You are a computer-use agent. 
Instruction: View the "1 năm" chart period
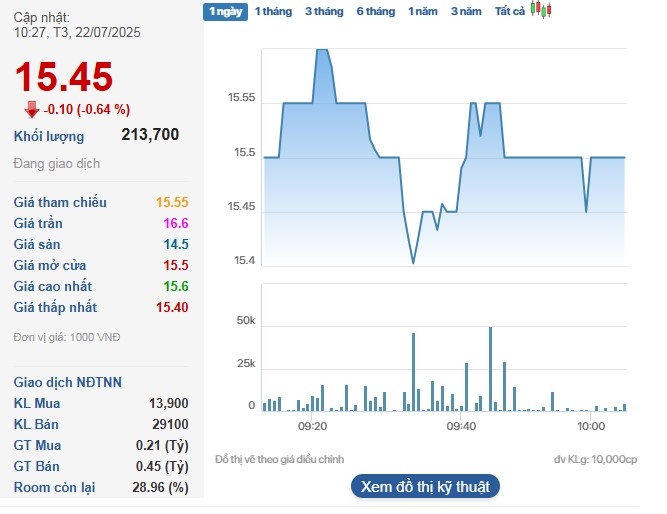click(422, 11)
